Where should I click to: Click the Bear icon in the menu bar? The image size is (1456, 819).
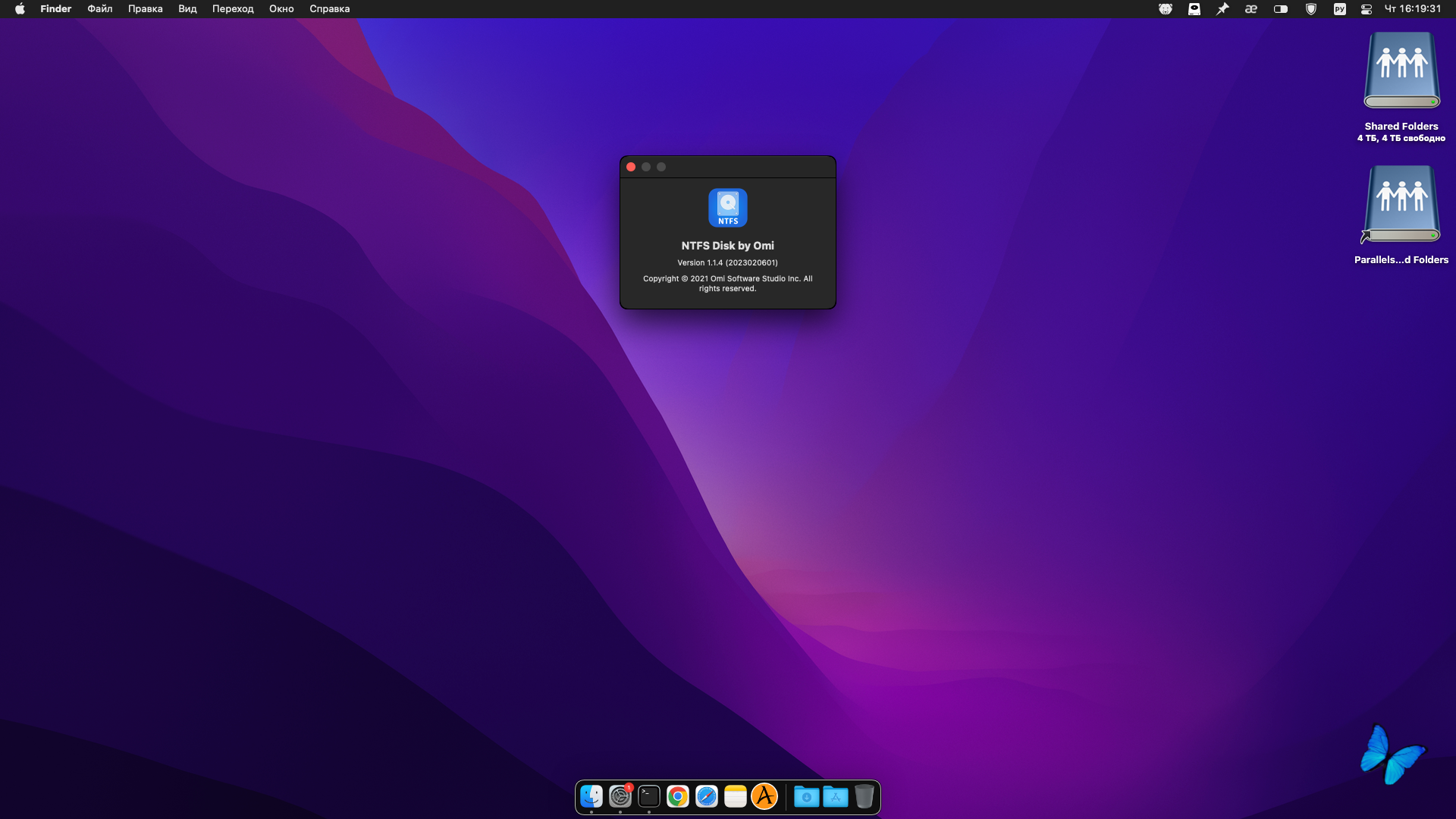[1166, 9]
